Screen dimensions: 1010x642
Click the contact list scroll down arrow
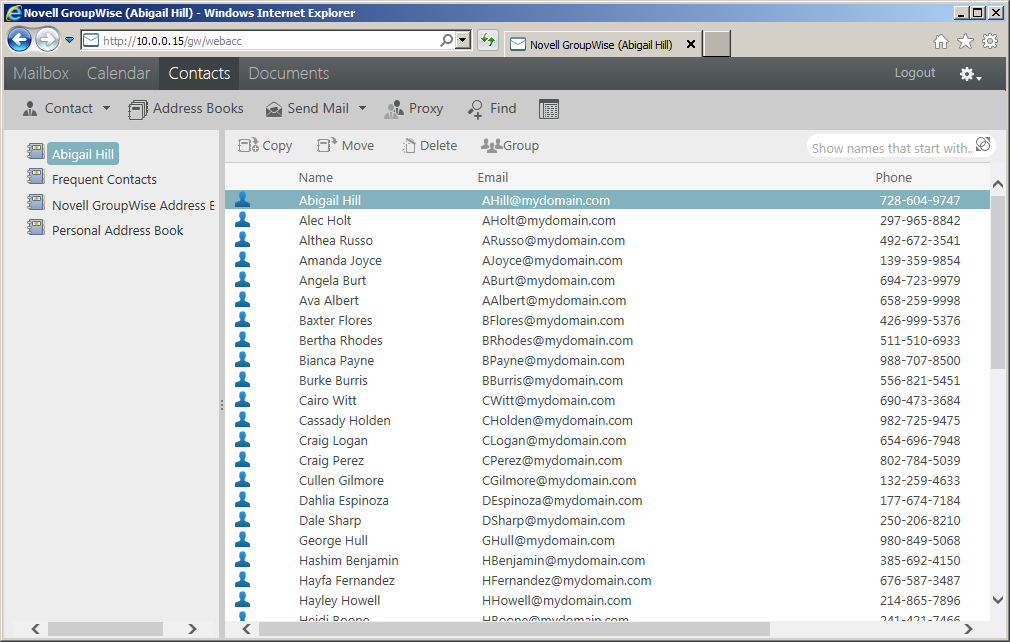pos(998,600)
